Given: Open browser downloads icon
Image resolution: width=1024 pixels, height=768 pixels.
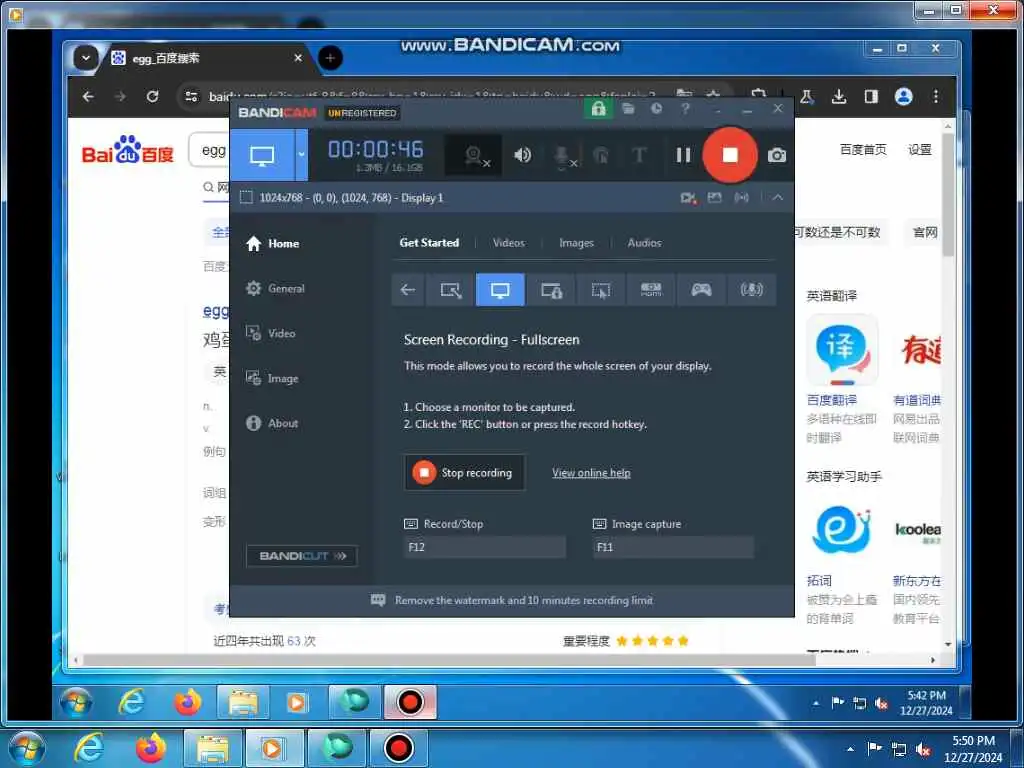Looking at the screenshot, I should (x=839, y=97).
